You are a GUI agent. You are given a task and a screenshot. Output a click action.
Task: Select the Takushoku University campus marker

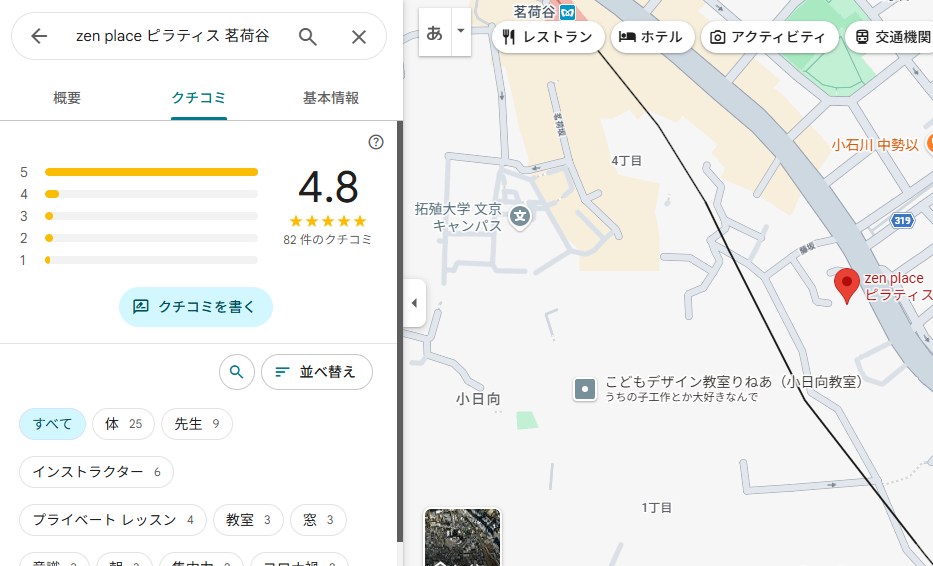point(519,214)
